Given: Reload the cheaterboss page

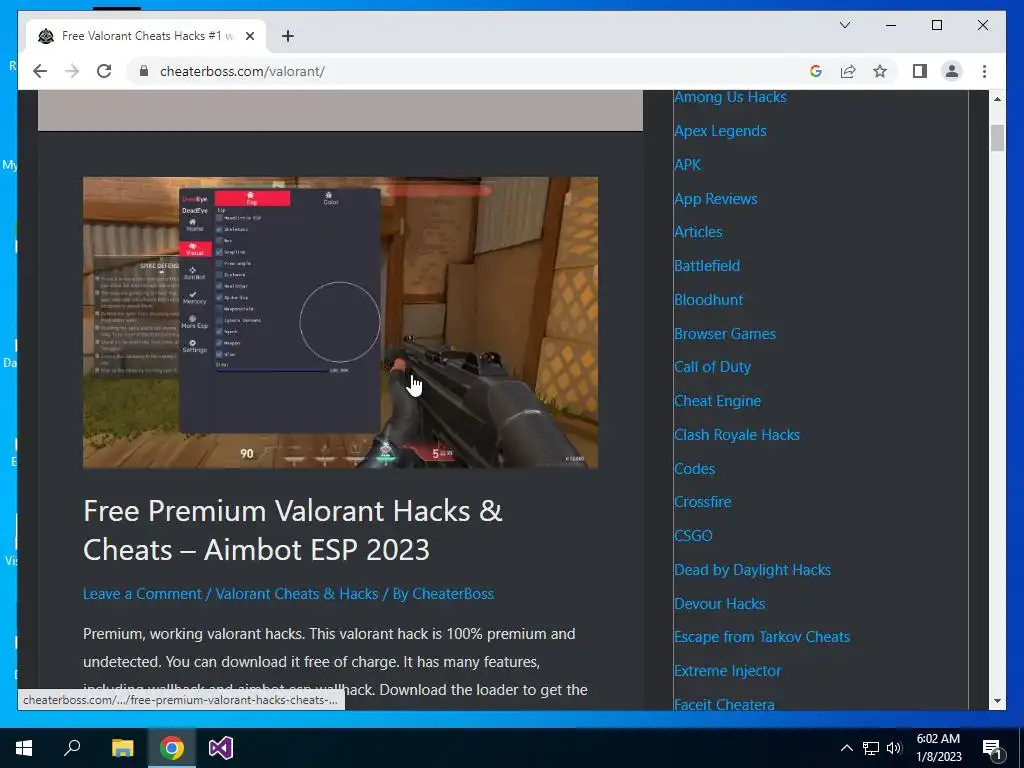Looking at the screenshot, I should click(x=104, y=71).
